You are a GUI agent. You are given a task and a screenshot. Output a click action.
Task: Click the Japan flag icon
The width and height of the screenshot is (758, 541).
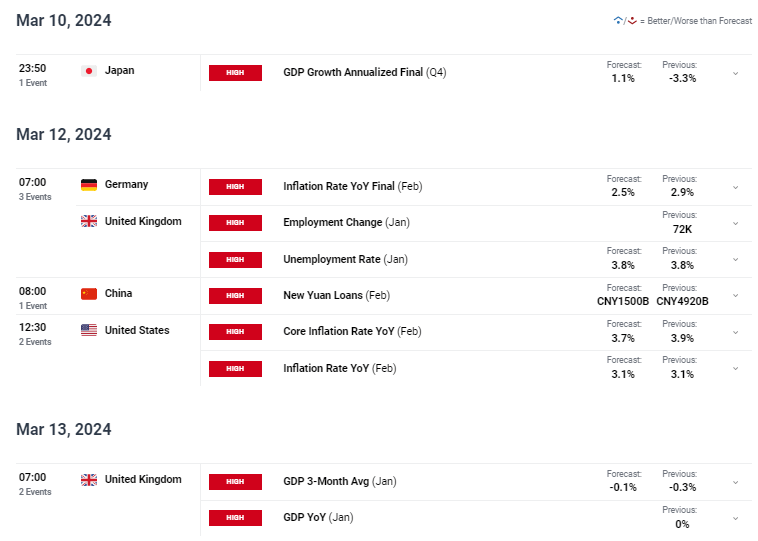tap(89, 71)
